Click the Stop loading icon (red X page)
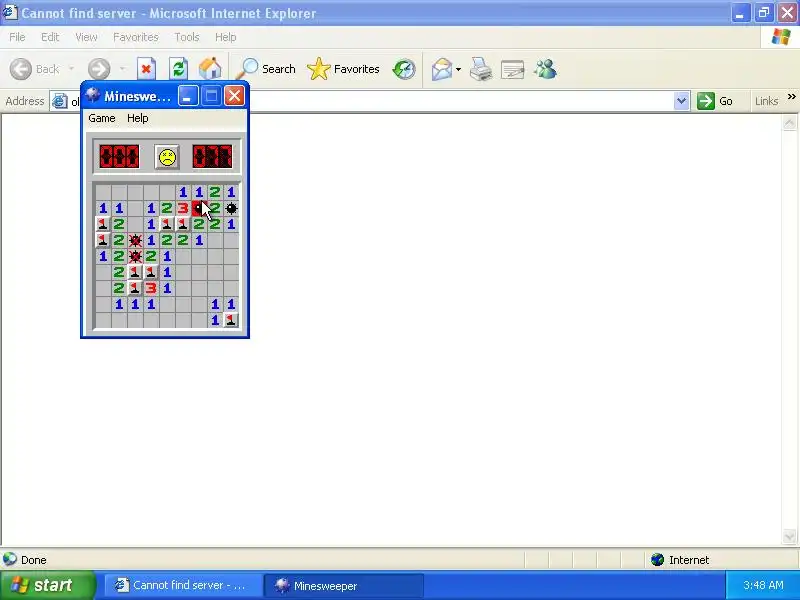Viewport: 800px width, 600px height. tap(146, 69)
